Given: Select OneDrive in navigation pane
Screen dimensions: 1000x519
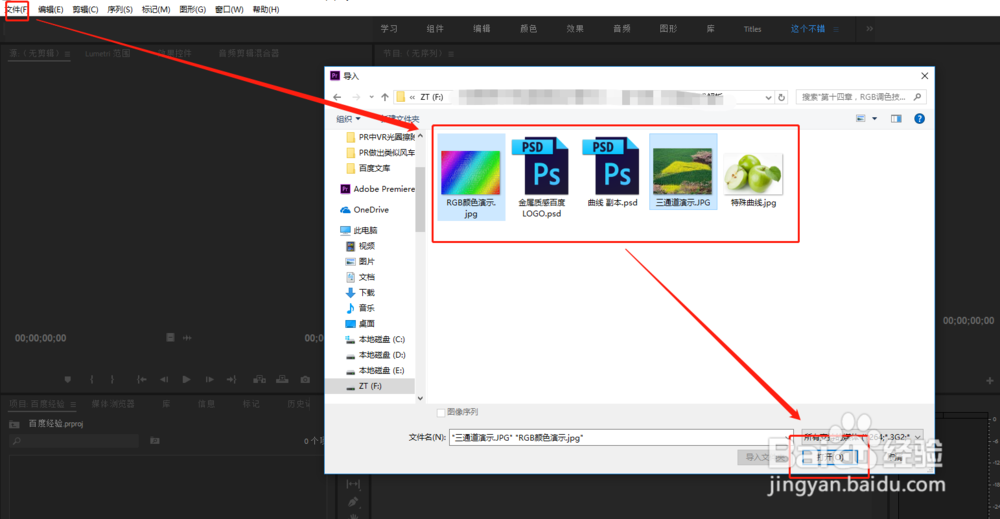Looking at the screenshot, I should click(364, 210).
